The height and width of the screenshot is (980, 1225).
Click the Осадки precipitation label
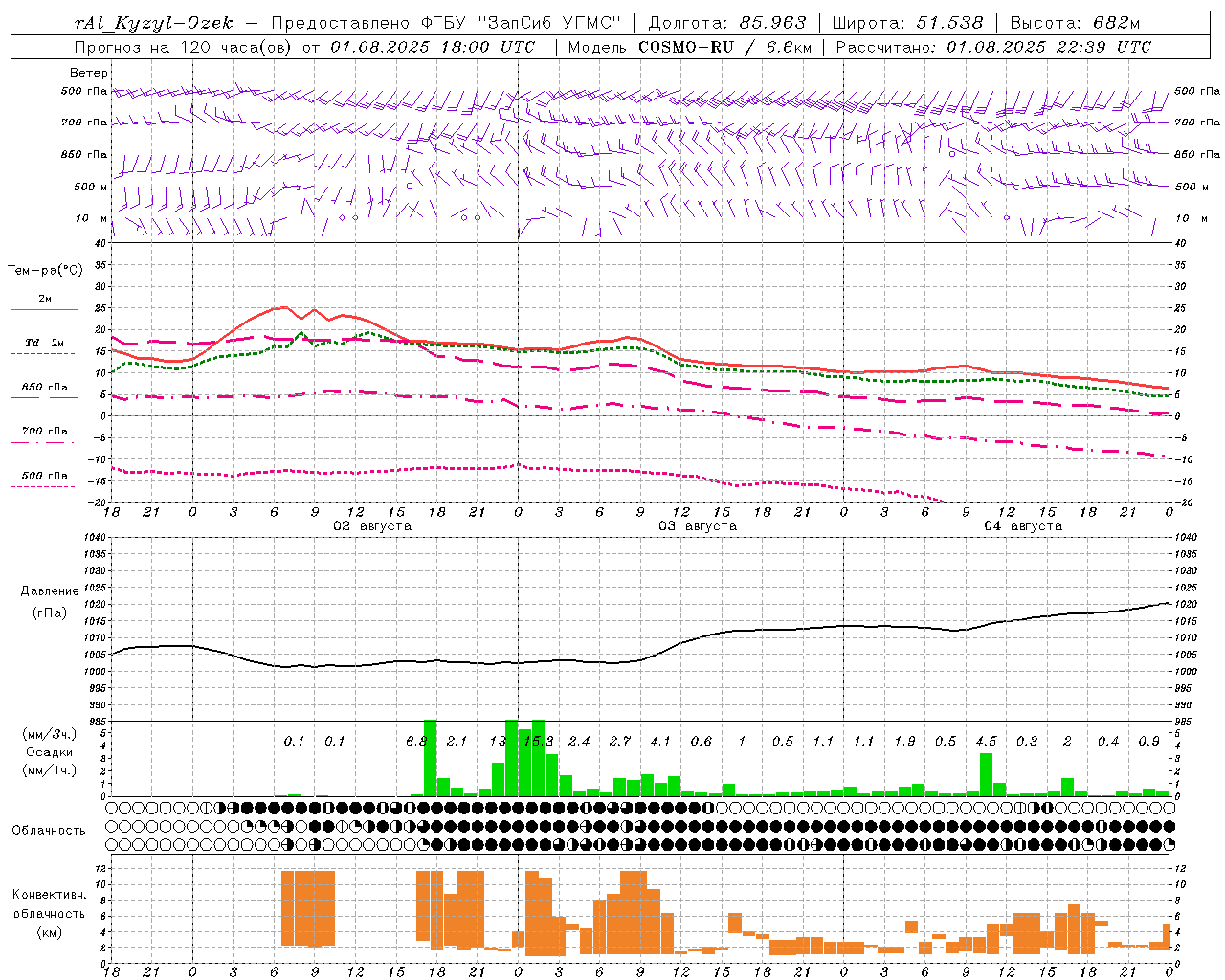tap(49, 753)
